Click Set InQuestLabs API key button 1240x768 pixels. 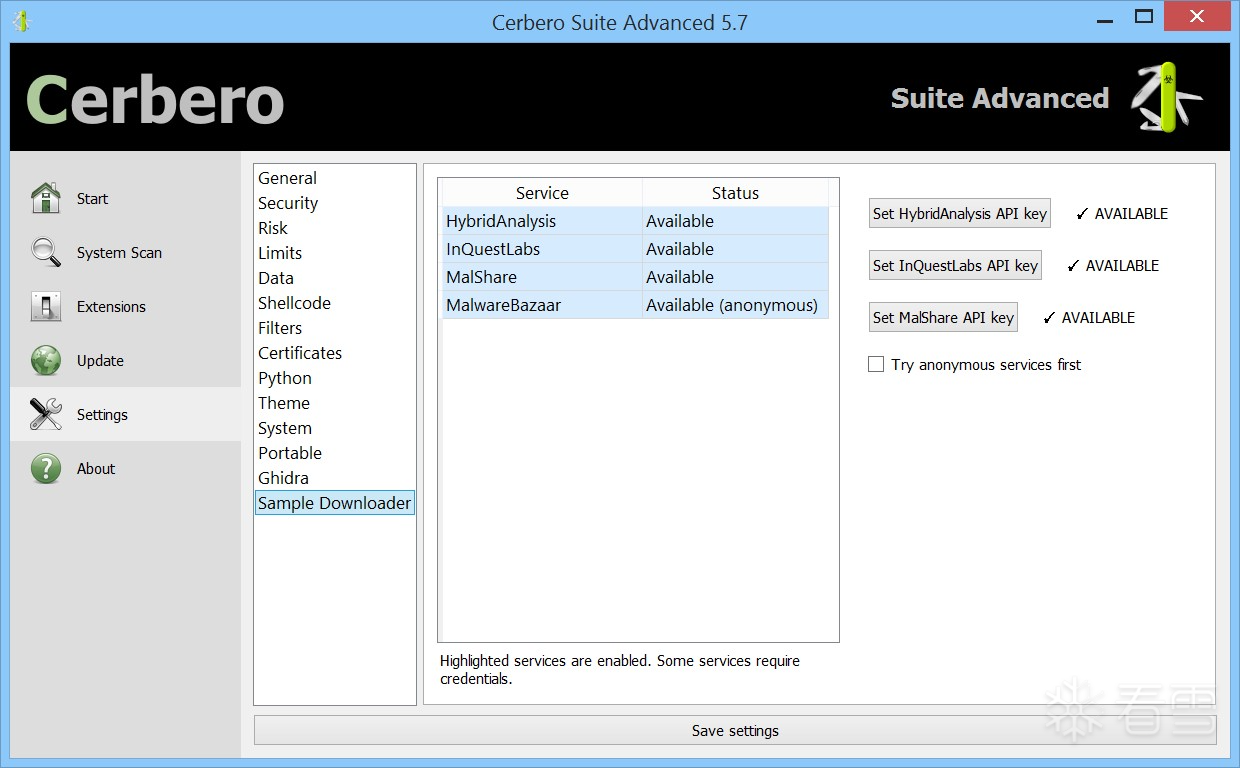[x=955, y=265]
